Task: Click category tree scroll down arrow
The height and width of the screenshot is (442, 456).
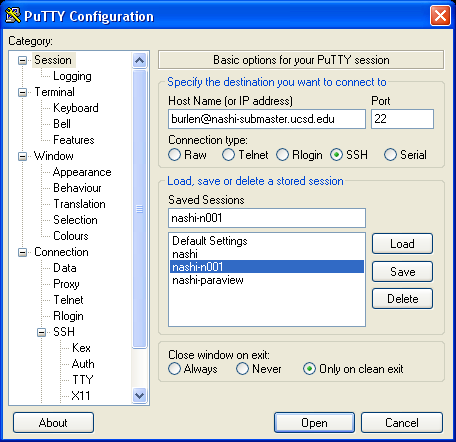Action: [x=139, y=396]
